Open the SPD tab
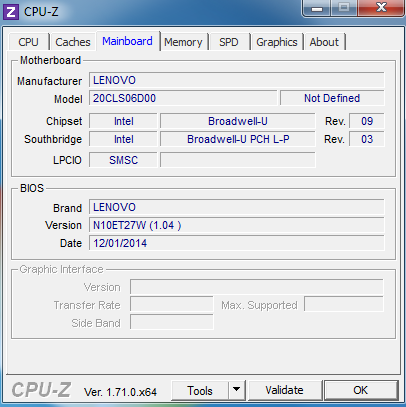406x407 pixels. 229,42
